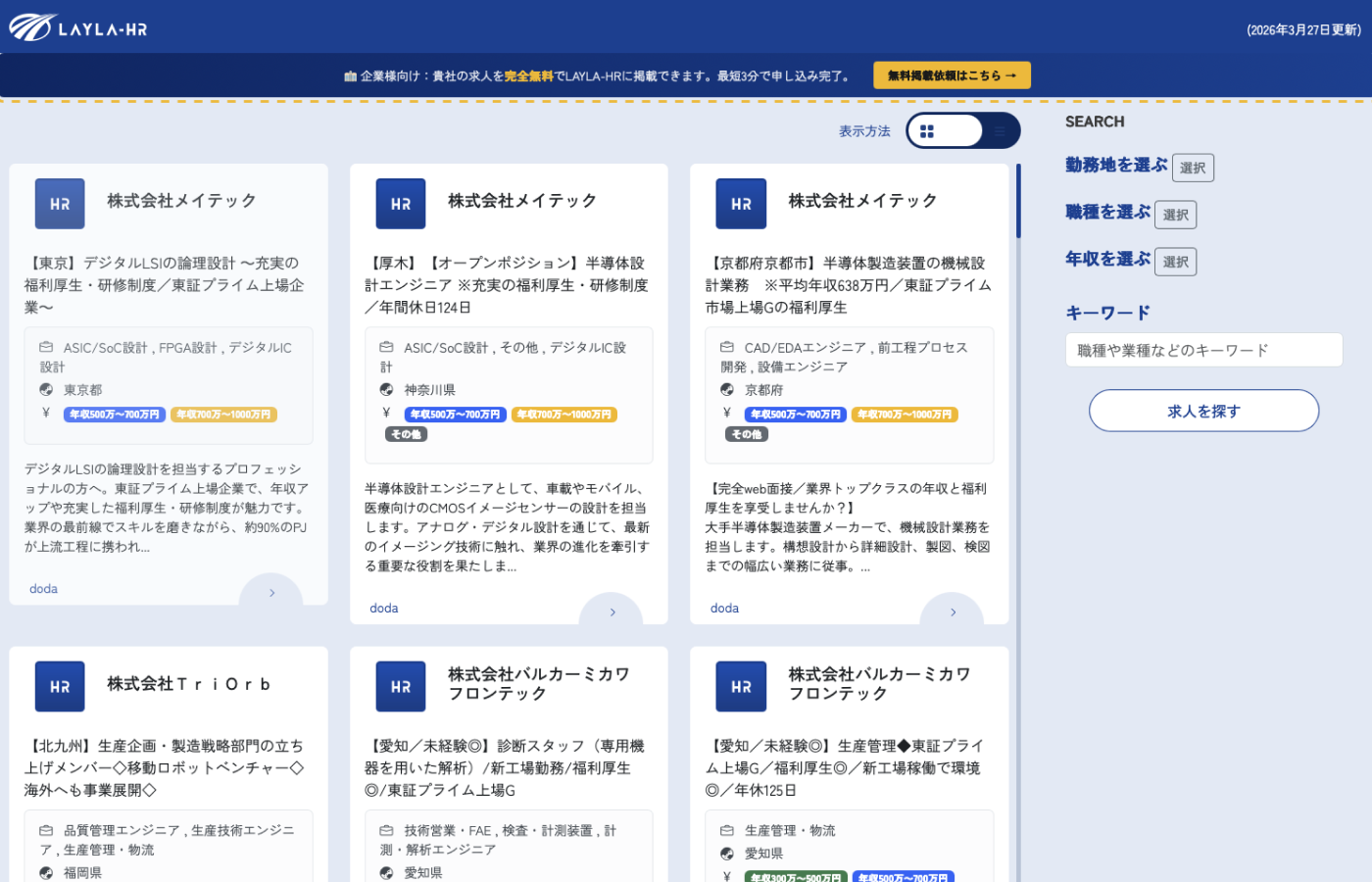
Task: Click the LAYLA-HR logo in header
Action: (x=78, y=27)
